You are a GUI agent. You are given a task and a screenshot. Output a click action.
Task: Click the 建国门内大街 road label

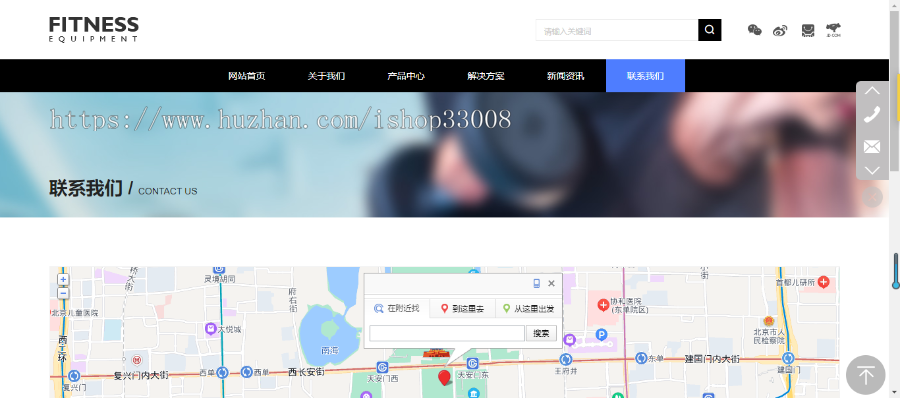pos(712,359)
